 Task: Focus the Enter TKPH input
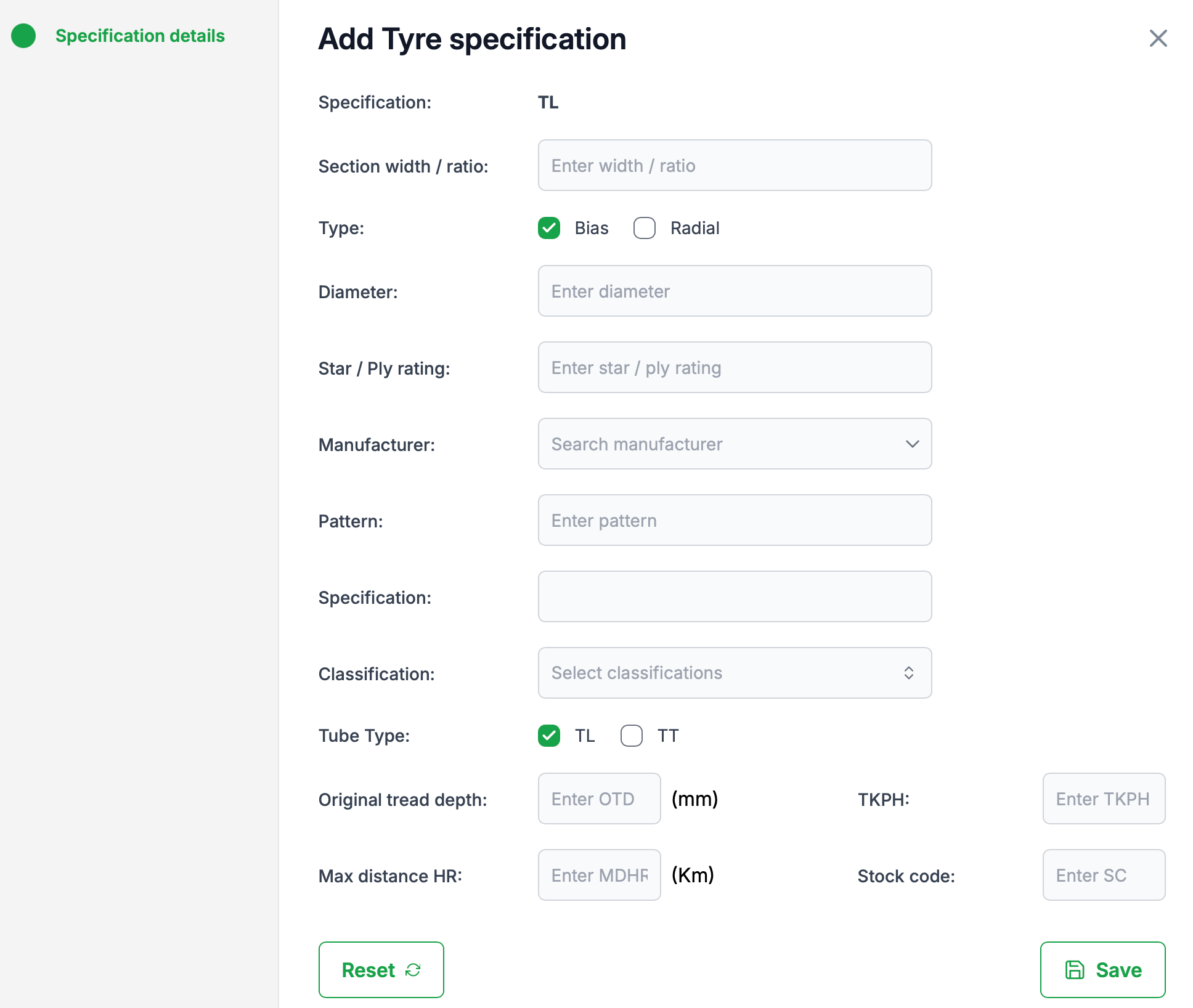[x=1103, y=799]
